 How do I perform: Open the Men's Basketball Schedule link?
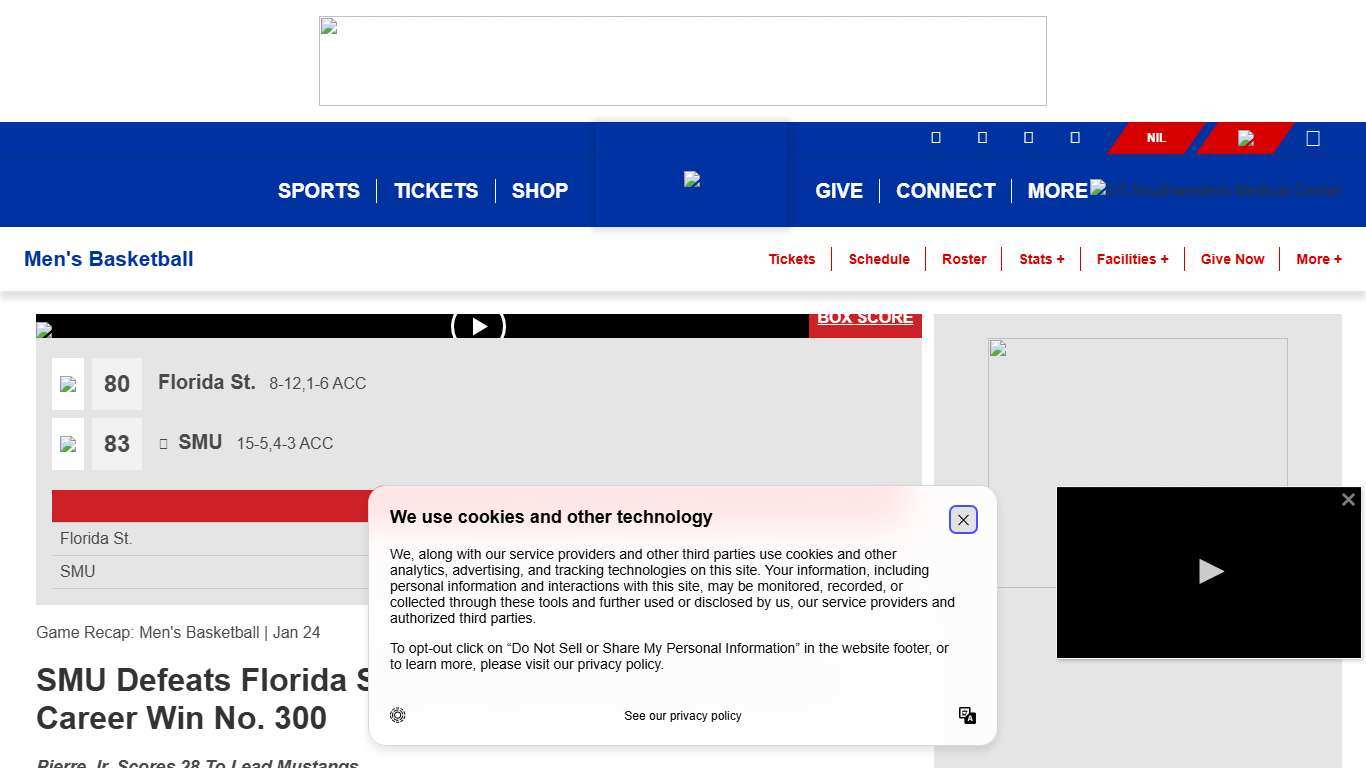879,259
